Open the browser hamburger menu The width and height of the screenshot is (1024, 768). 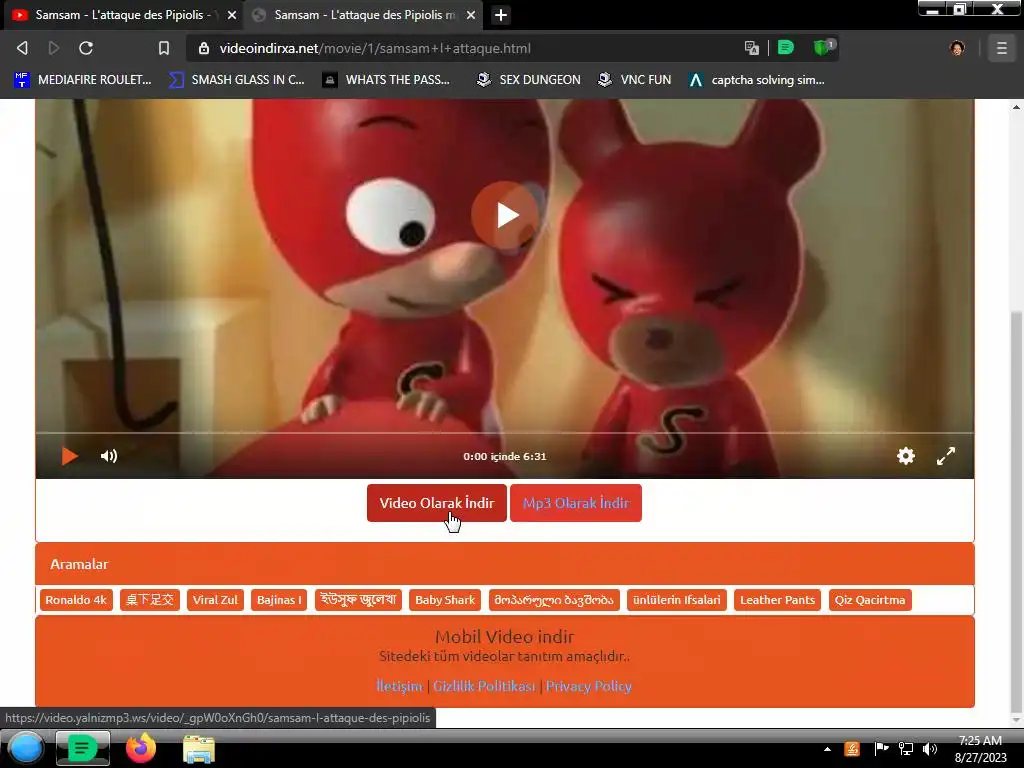point(1002,48)
